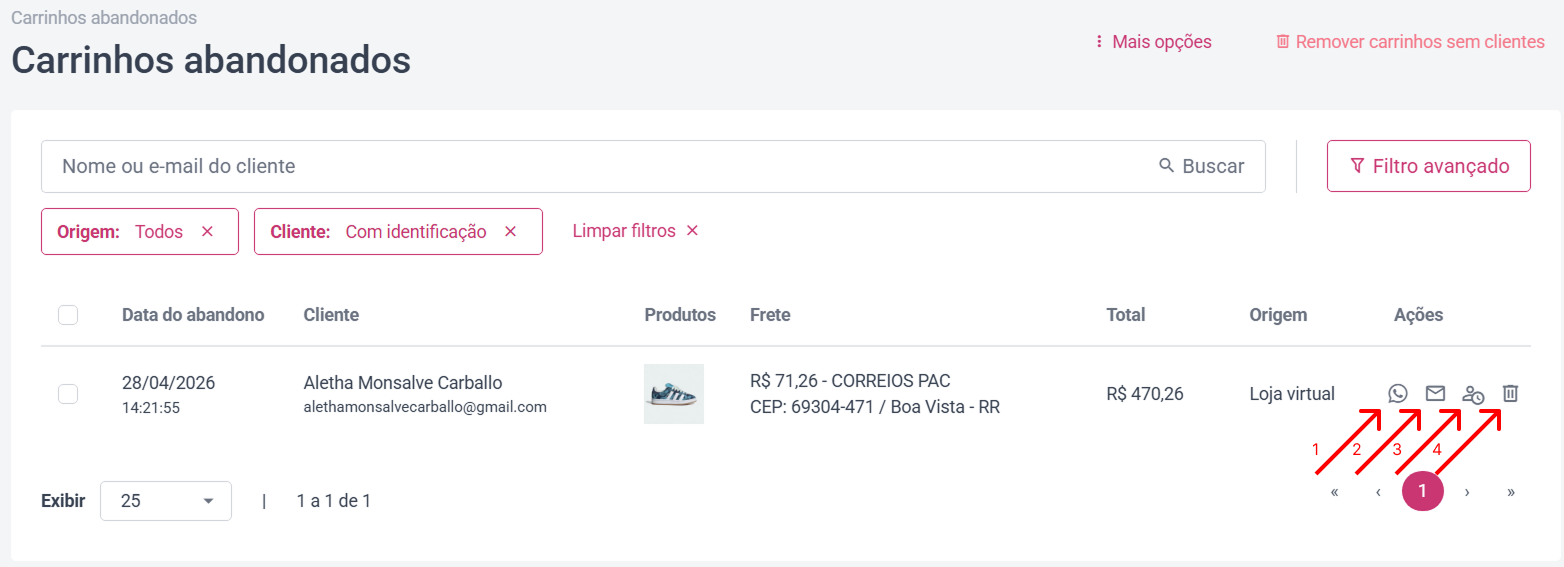Click the magnifier Buscar search icon
The image size is (1564, 567).
coord(1166,166)
